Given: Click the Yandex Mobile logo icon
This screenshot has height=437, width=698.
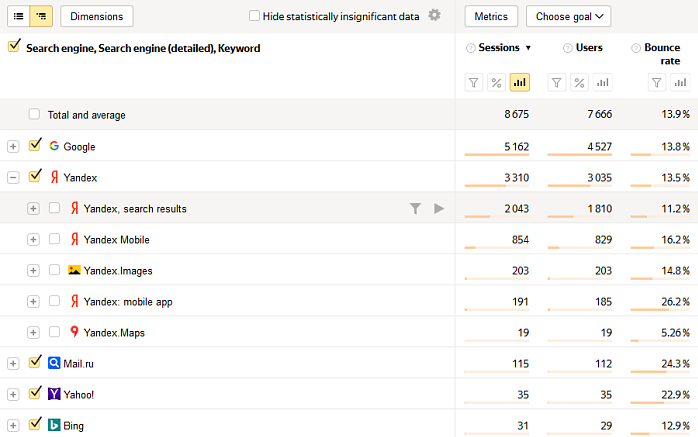Looking at the screenshot, I should 75,239.
